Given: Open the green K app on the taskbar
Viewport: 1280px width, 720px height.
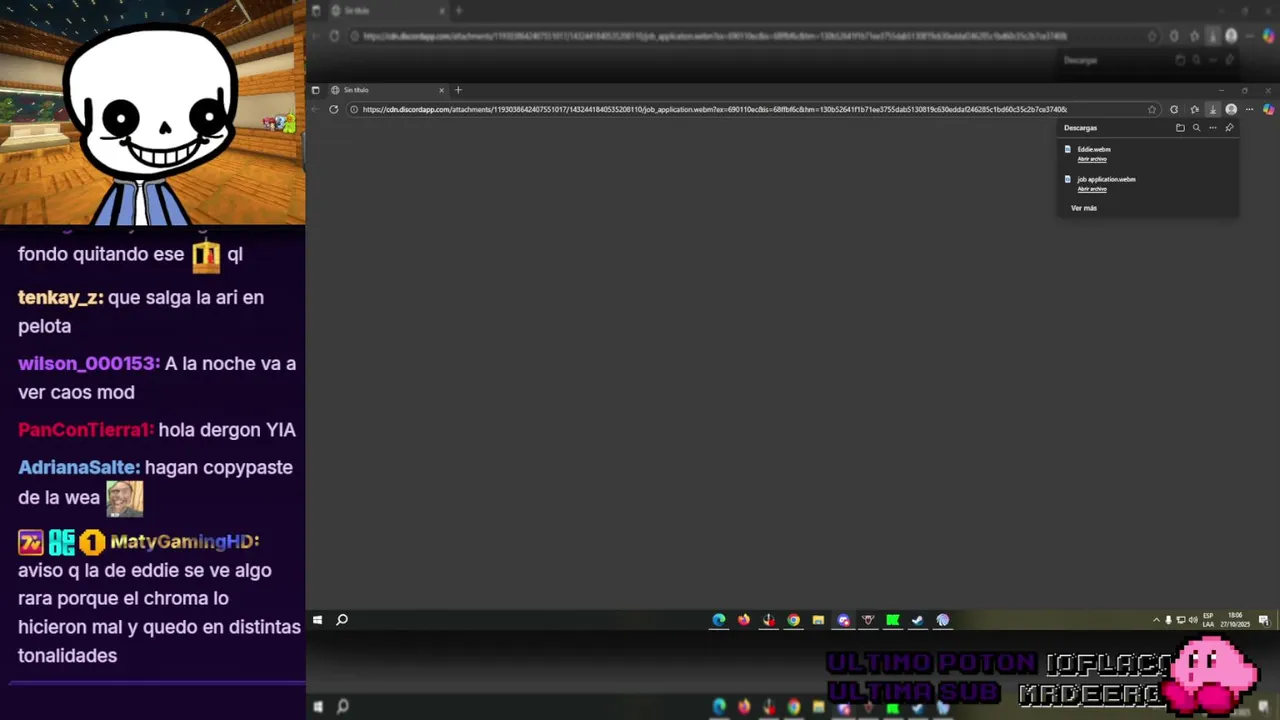Looking at the screenshot, I should (893, 620).
